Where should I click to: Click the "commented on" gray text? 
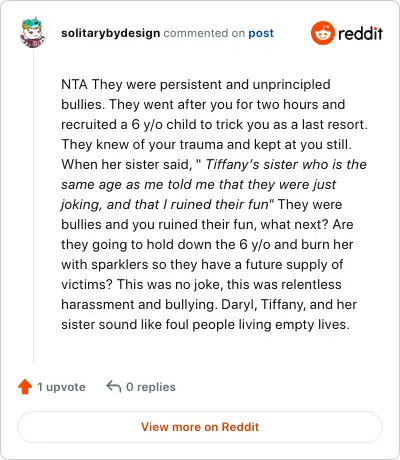[204, 33]
